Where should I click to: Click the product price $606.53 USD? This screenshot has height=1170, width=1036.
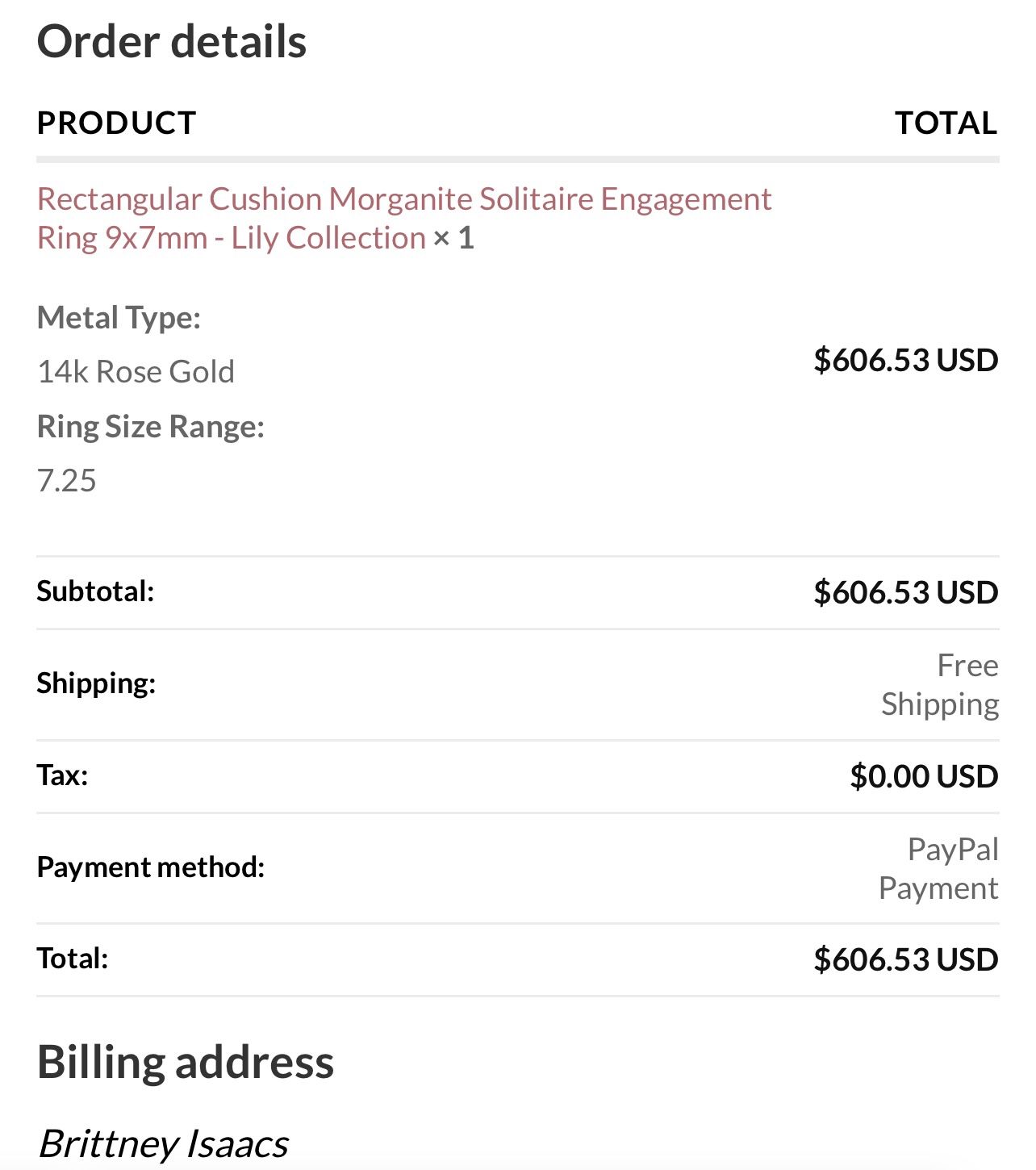pyautogui.click(x=906, y=360)
